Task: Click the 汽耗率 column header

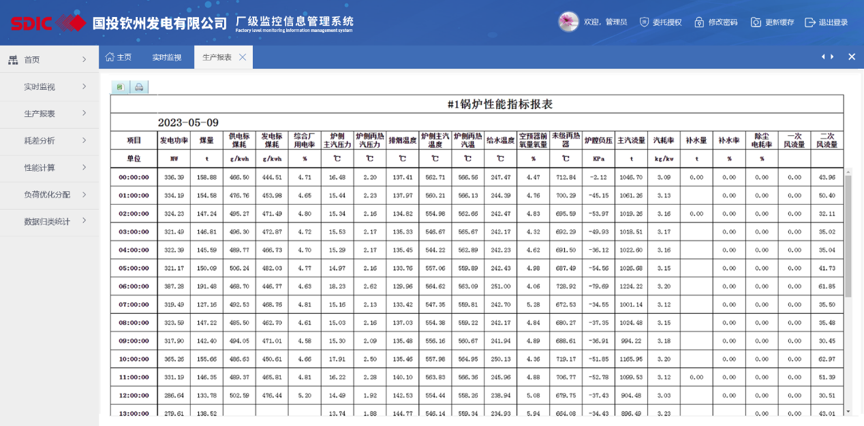Action: (x=663, y=140)
